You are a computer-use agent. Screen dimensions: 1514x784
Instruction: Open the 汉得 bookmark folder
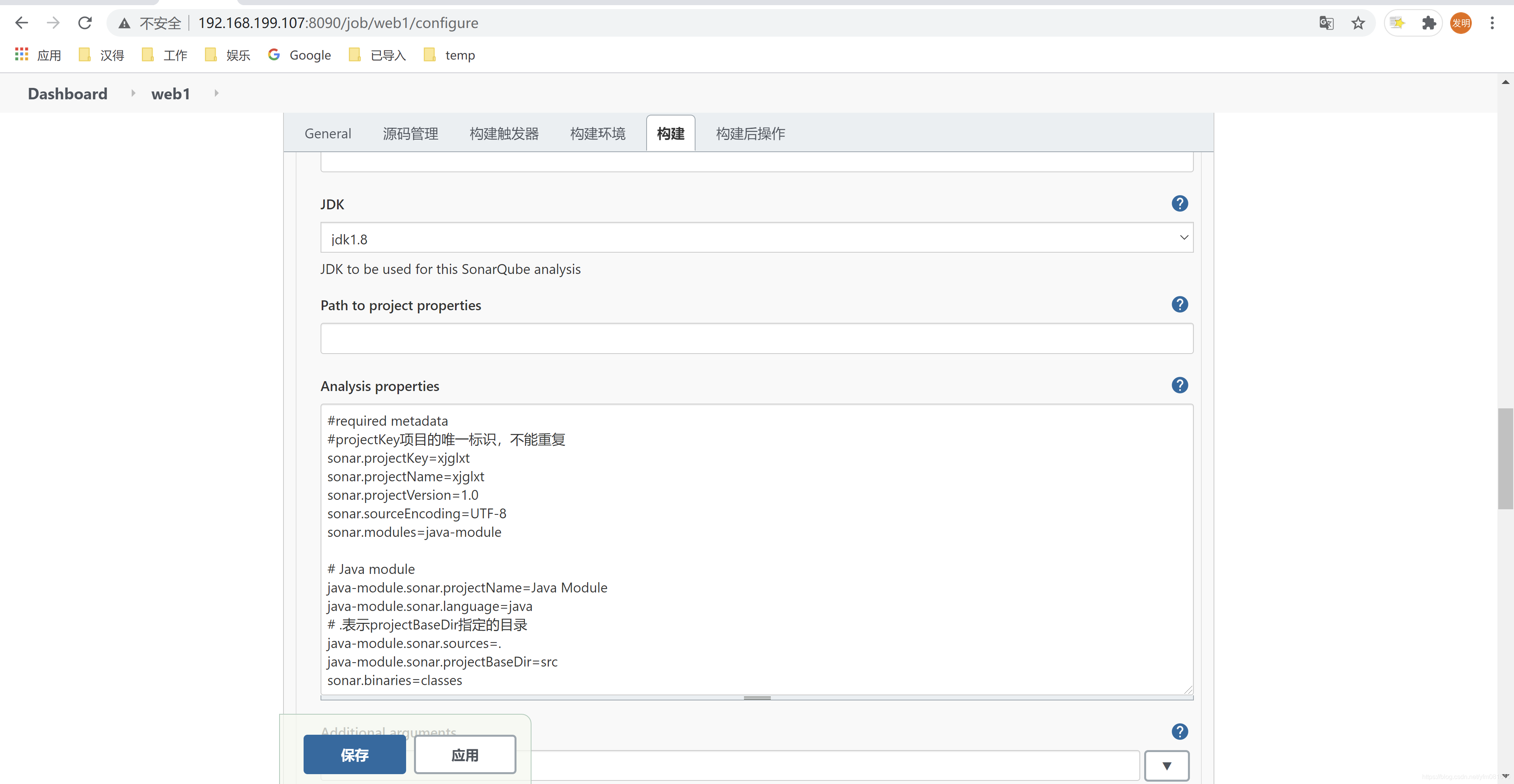pos(101,55)
